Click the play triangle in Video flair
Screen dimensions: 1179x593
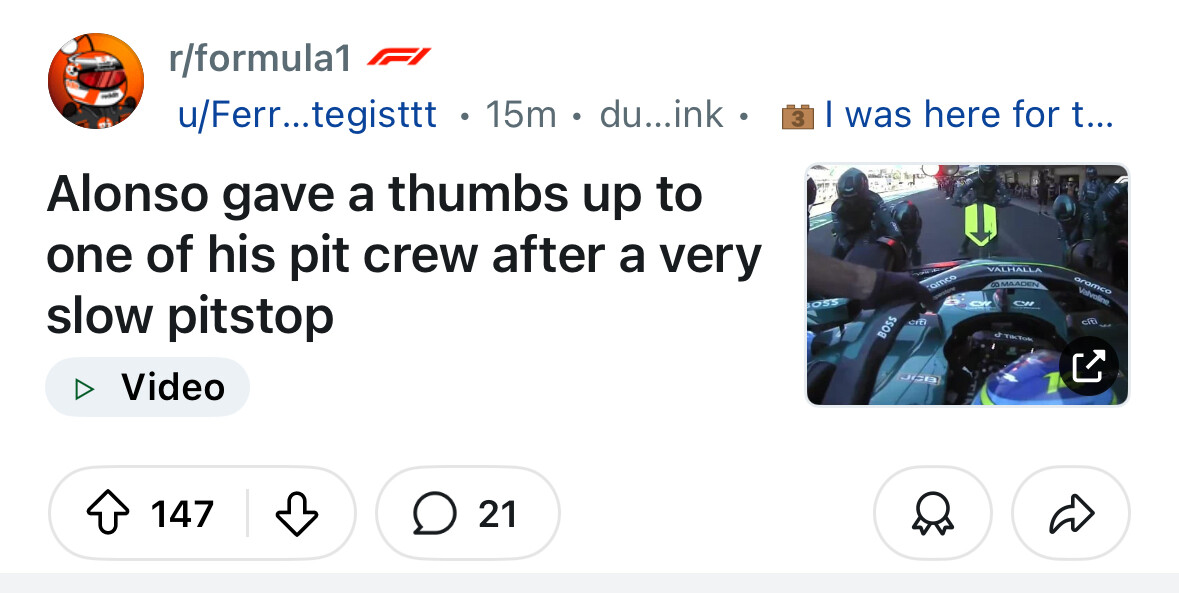click(85, 387)
